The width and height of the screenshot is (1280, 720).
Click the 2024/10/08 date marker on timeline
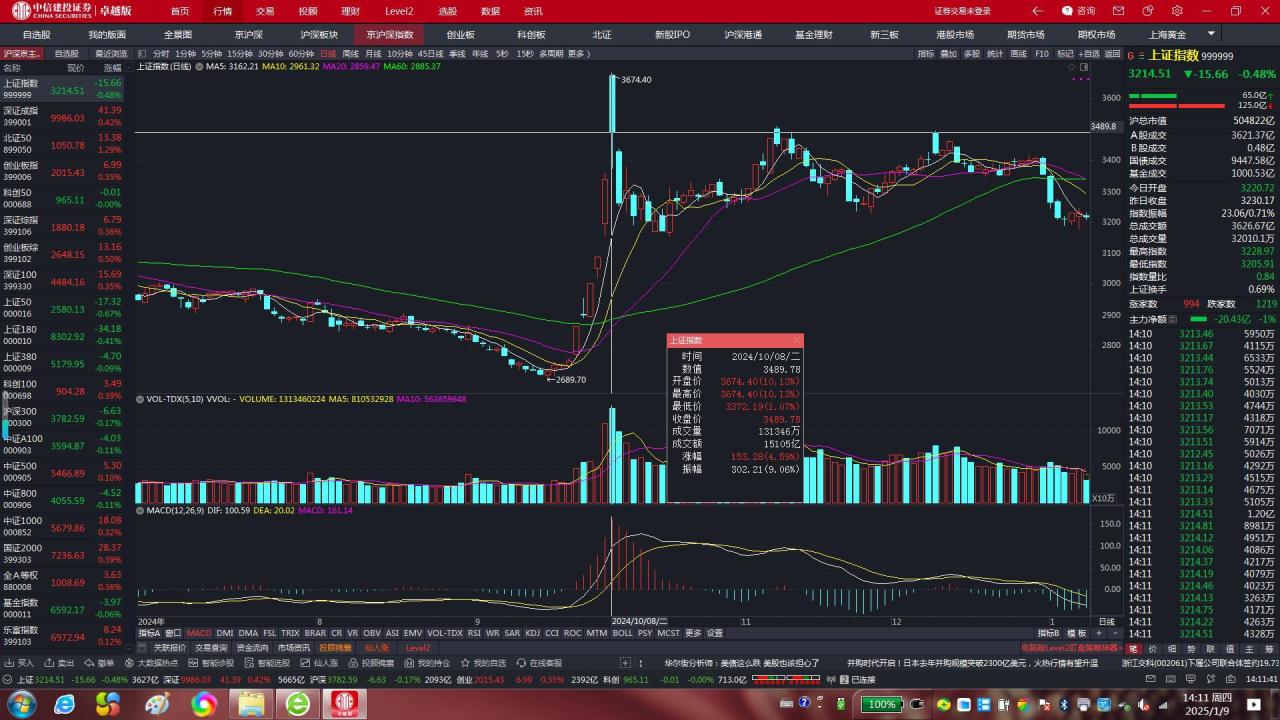click(639, 621)
